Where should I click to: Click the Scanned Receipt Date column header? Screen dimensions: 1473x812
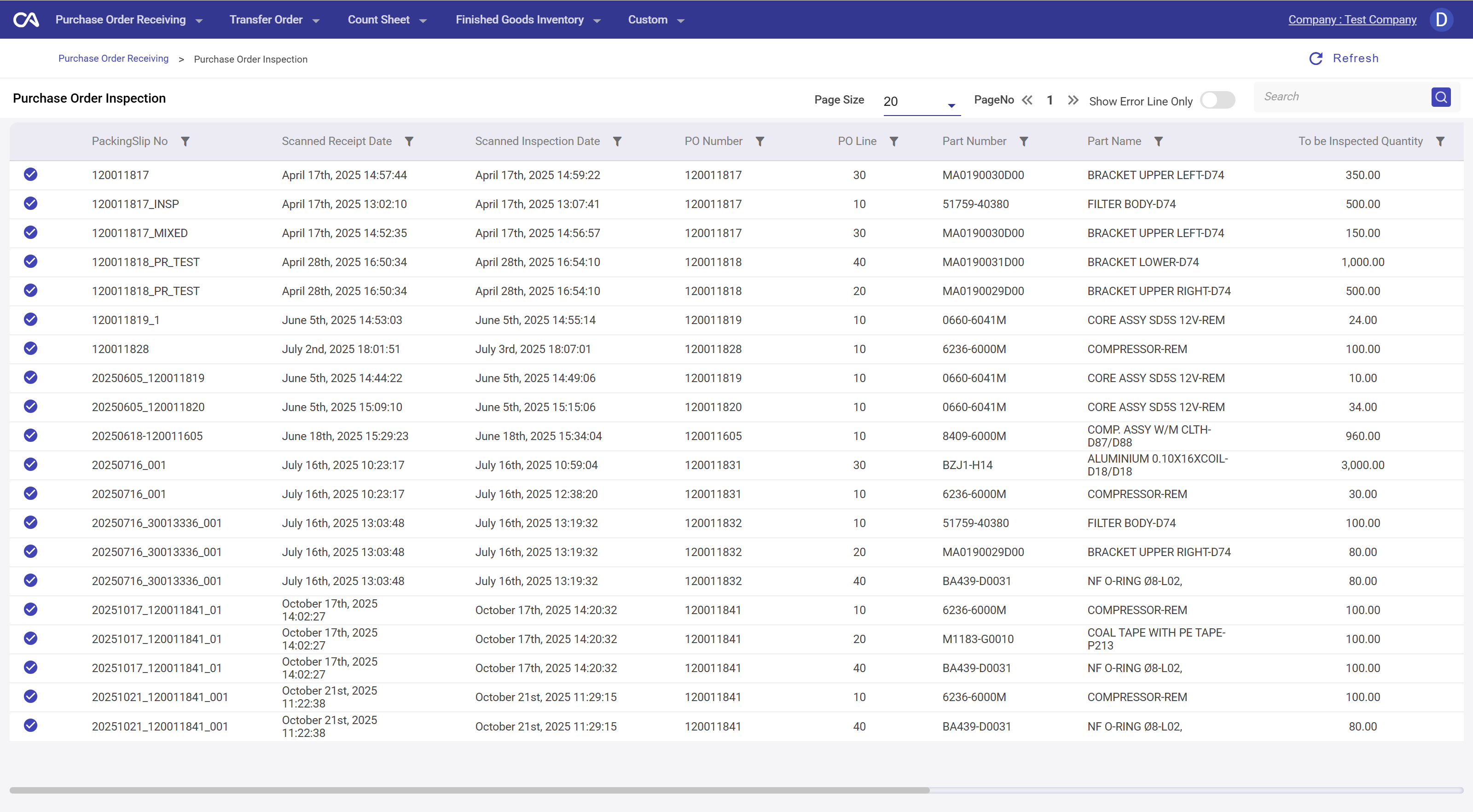[336, 141]
